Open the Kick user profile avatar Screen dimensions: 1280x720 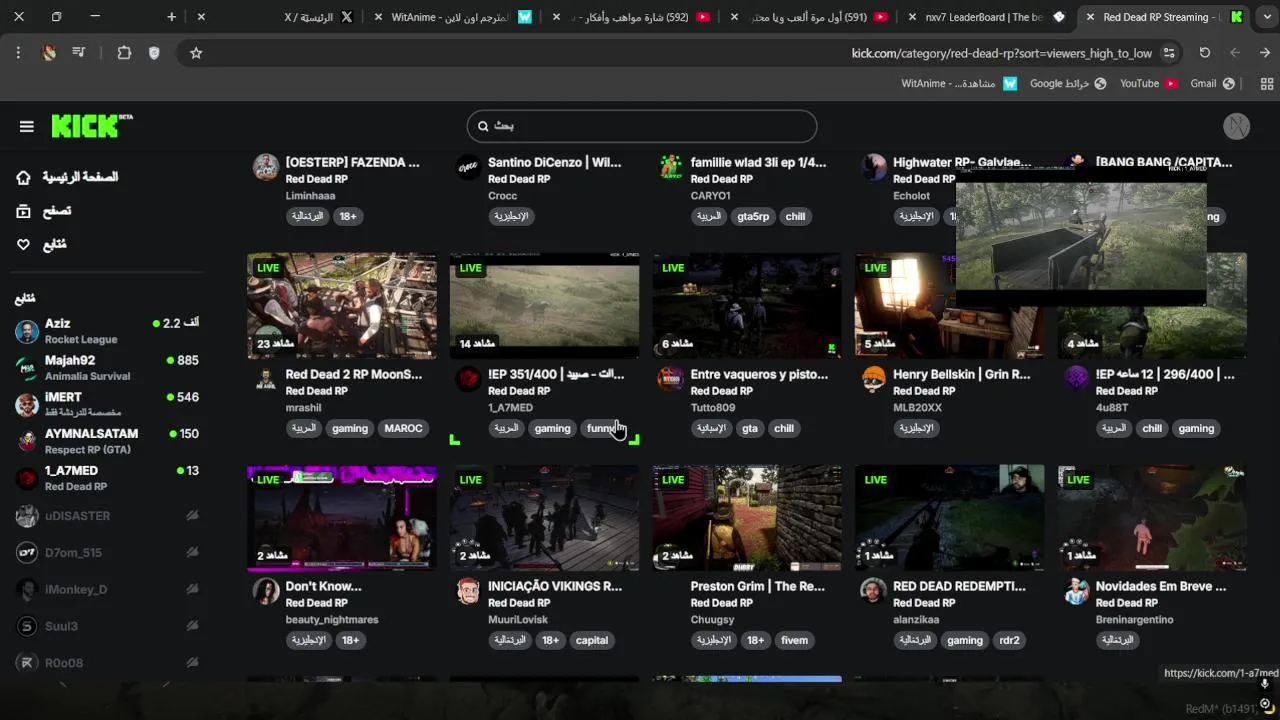tap(1237, 126)
